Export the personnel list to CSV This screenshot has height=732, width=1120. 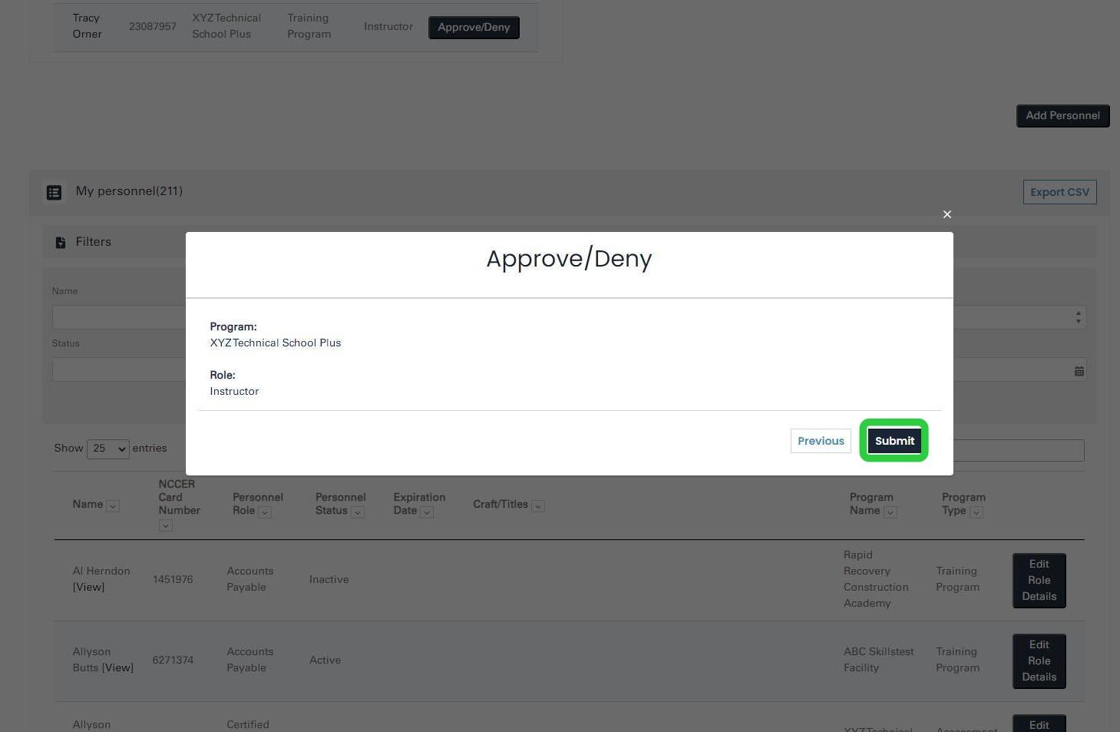pos(1059,191)
